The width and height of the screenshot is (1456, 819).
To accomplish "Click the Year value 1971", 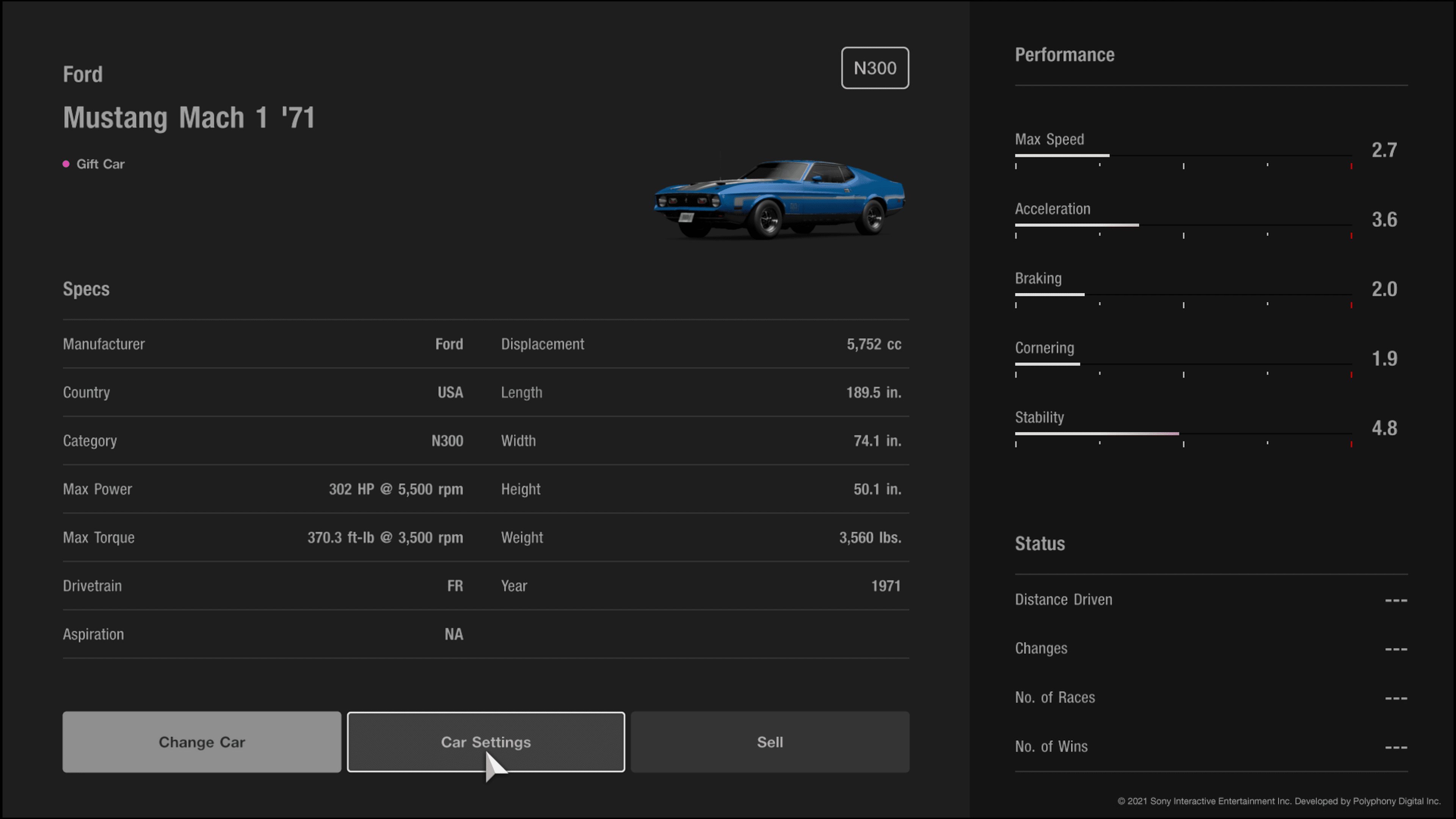I will point(886,585).
